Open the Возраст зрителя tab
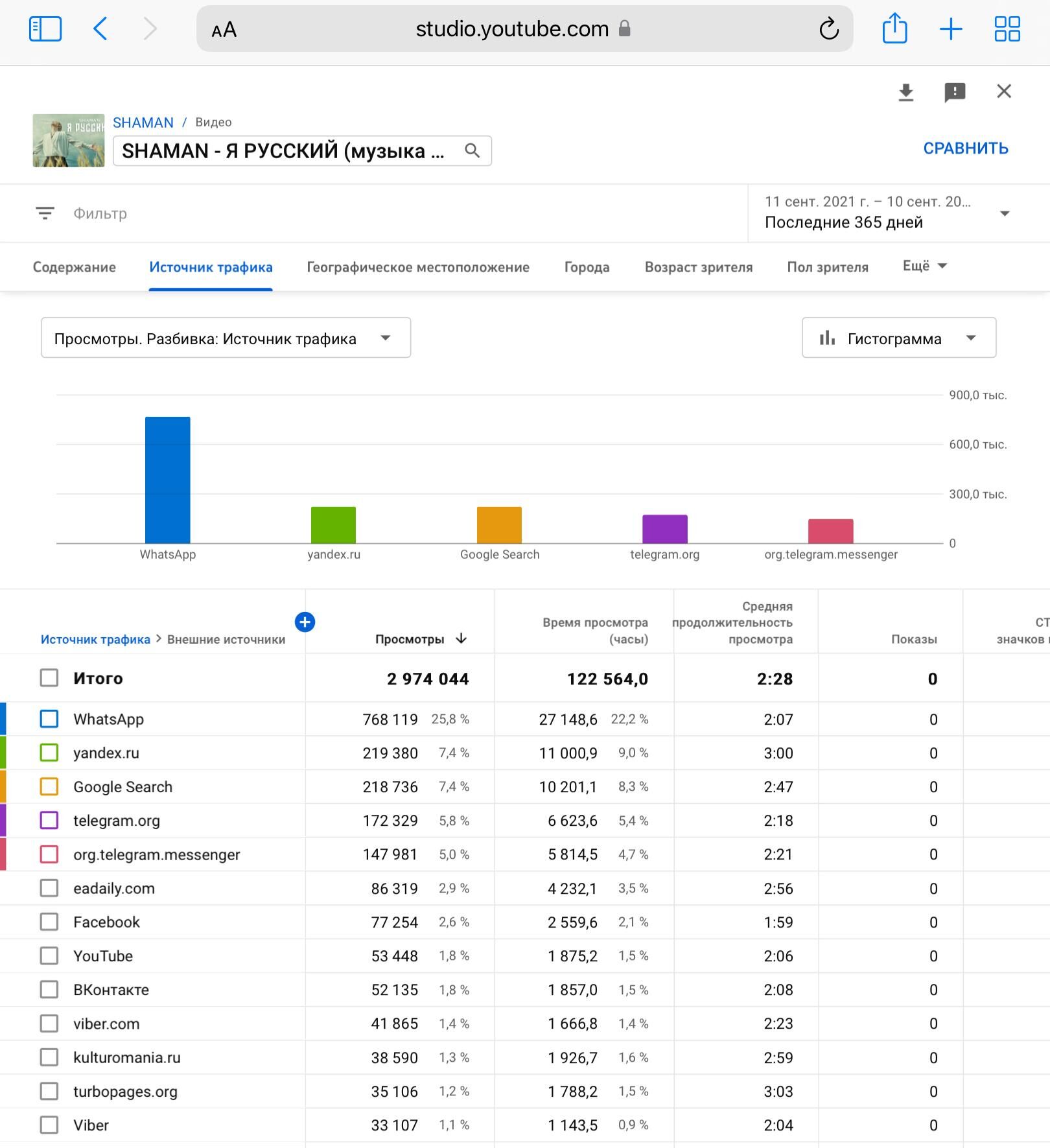 pyautogui.click(x=699, y=267)
